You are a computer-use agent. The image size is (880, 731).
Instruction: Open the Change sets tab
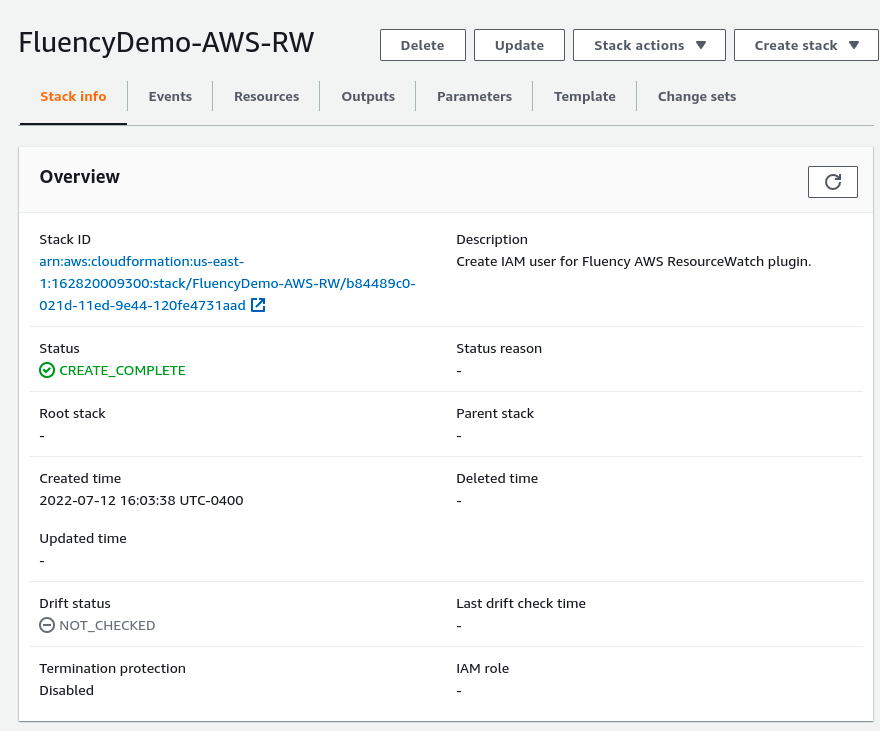tap(697, 96)
